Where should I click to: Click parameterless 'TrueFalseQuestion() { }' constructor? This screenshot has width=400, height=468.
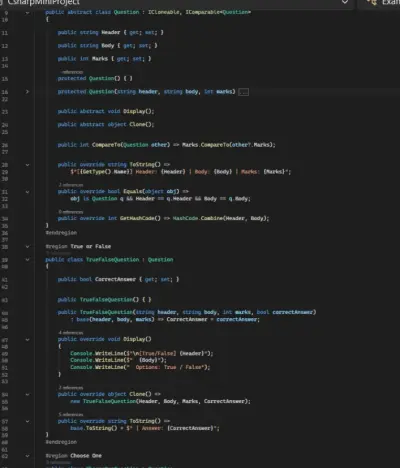pyautogui.click(x=115, y=300)
